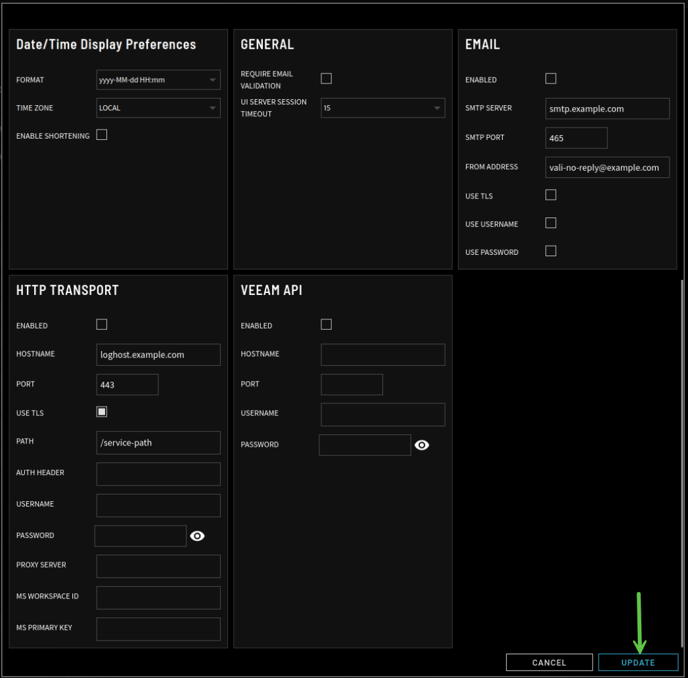Click the GENERAL section heading
This screenshot has width=688, height=678.
tap(267, 44)
